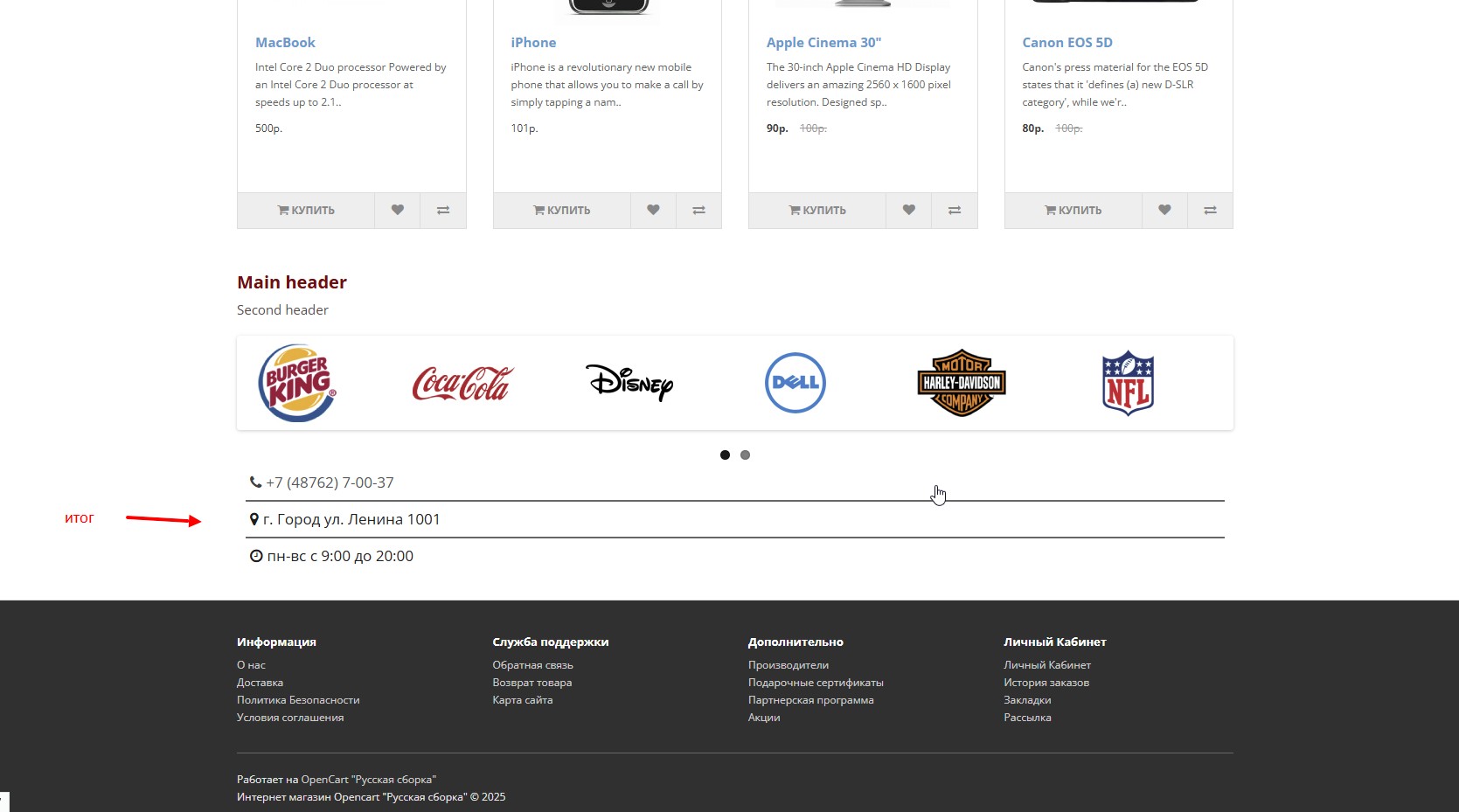Click the map marker icon beside the address
The width and height of the screenshot is (1459, 812).
click(254, 519)
